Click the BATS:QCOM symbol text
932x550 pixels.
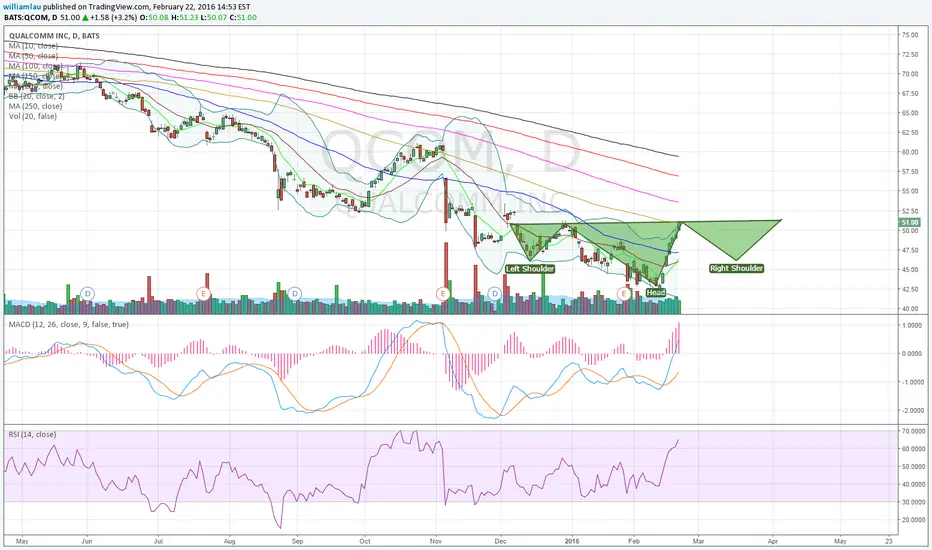click(x=26, y=17)
